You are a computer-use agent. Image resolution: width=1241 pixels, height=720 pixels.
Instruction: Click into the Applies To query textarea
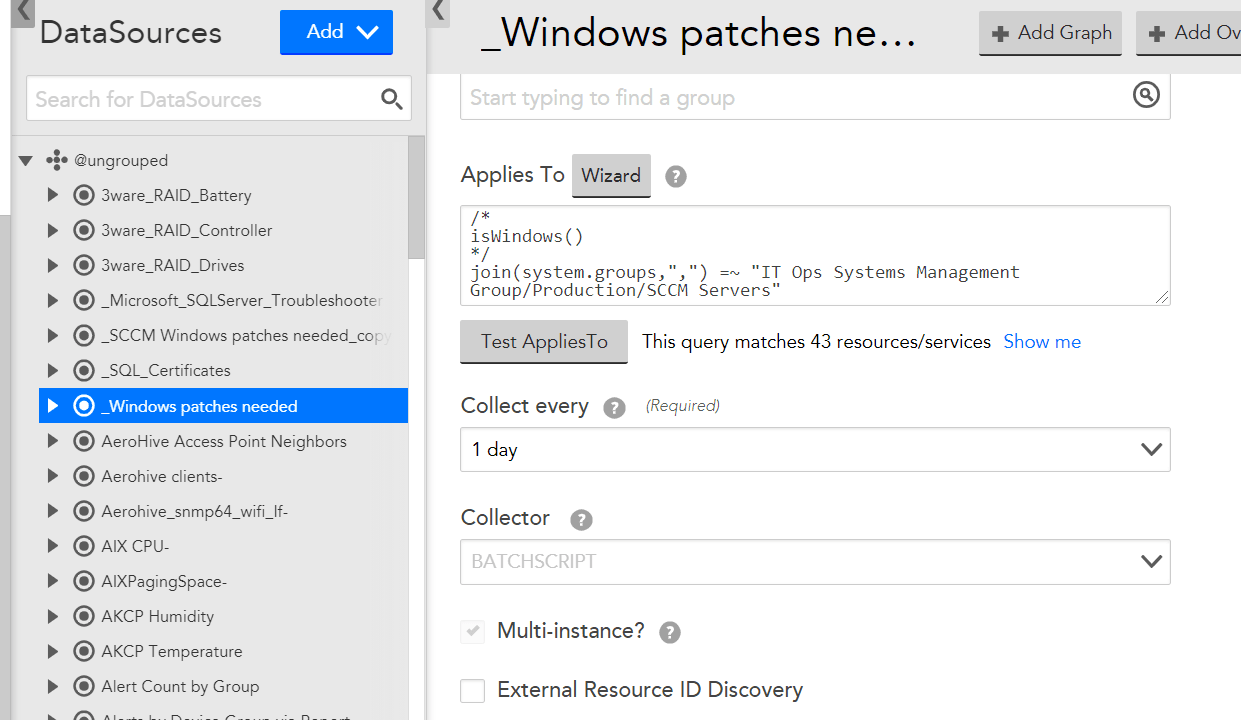815,255
